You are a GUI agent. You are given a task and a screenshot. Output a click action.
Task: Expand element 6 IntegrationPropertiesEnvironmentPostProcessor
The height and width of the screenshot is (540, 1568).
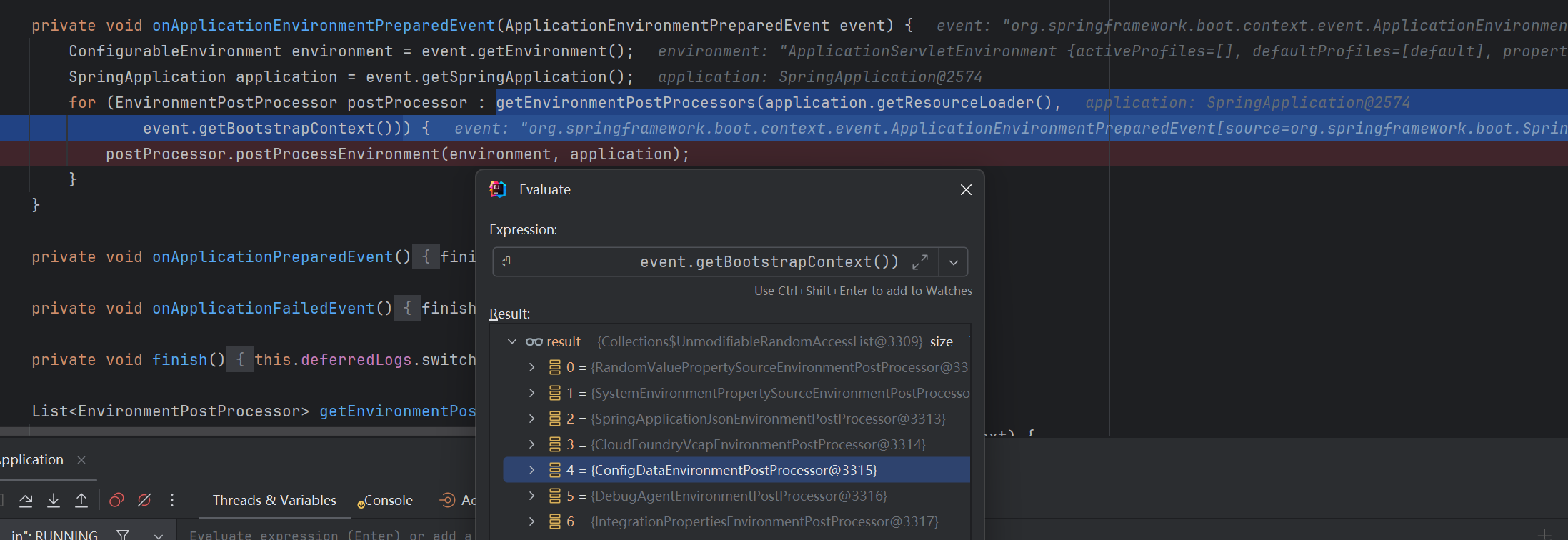pos(531,521)
